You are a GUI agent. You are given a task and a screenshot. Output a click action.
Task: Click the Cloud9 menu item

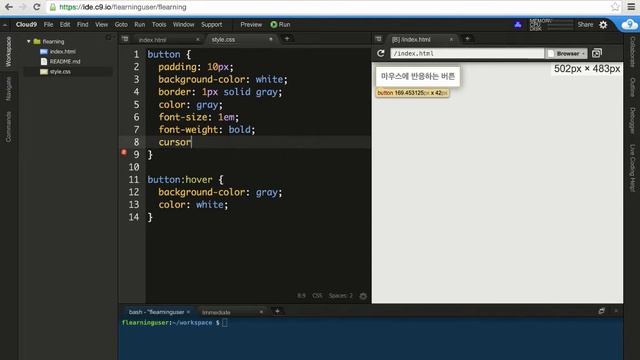pos(26,24)
